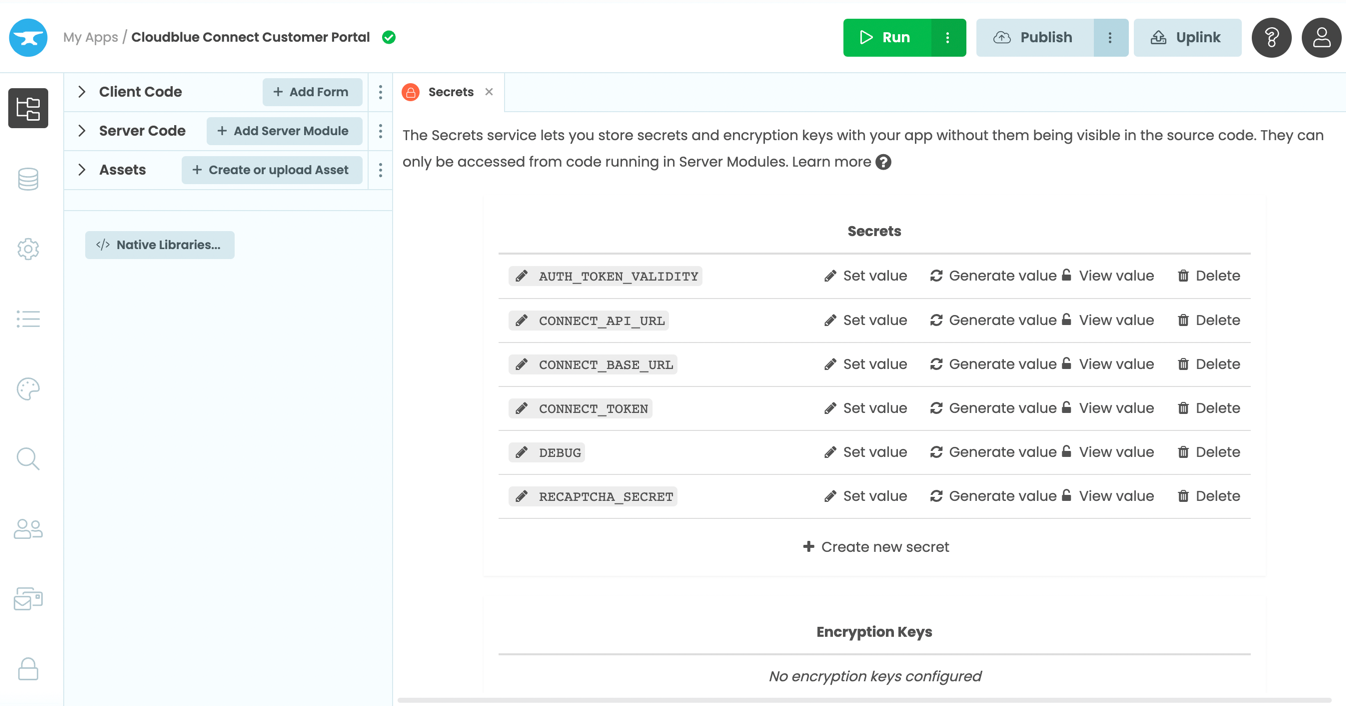Open the Secrets lock sidebar icon
The height and width of the screenshot is (706, 1346).
click(28, 669)
